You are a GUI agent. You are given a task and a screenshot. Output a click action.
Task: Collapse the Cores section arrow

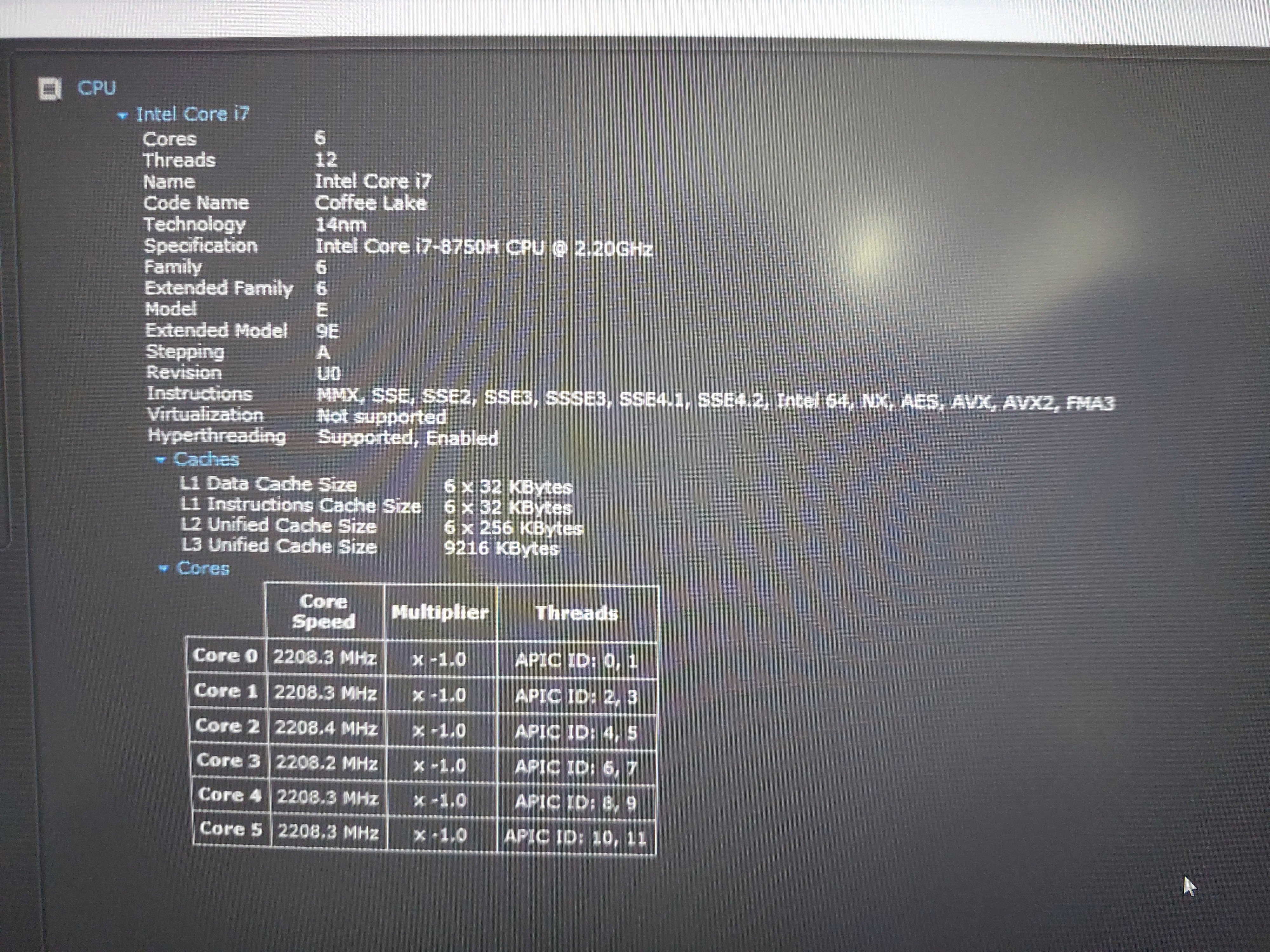click(164, 569)
